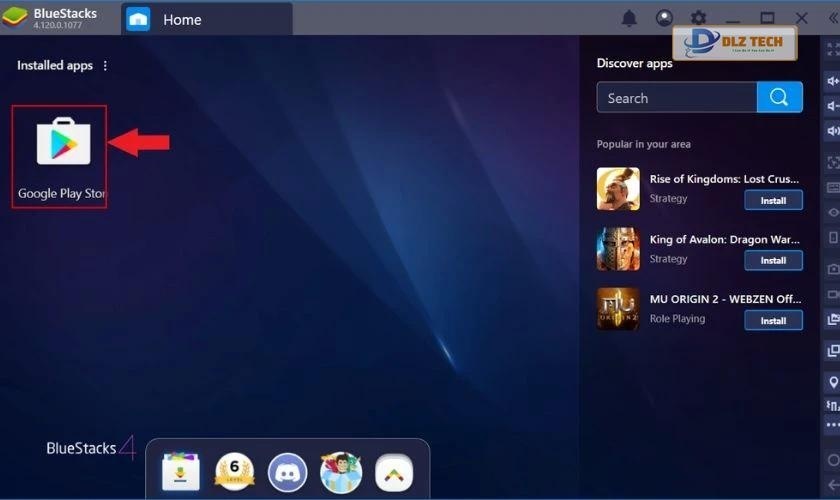Open the King of Avalon game thumbnail
This screenshot has width=840, height=500.
(618, 249)
